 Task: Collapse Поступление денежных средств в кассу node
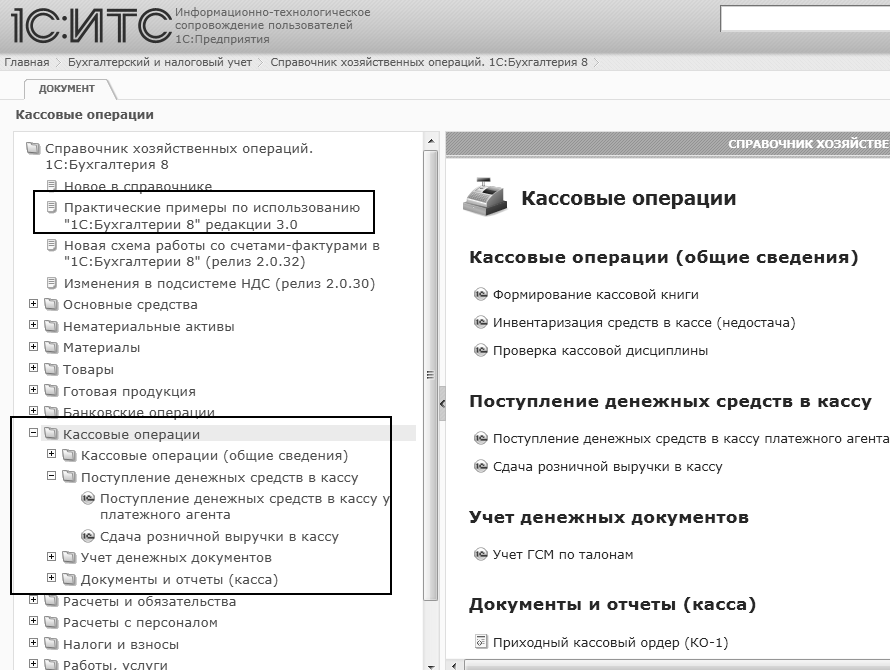click(x=52, y=476)
